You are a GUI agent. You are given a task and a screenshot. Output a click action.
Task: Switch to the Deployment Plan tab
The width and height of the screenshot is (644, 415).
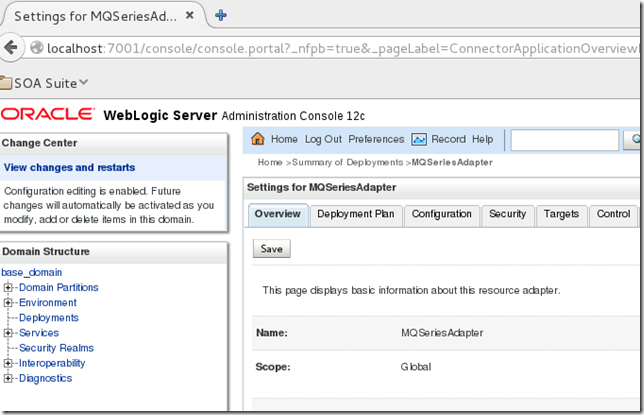(x=354, y=214)
